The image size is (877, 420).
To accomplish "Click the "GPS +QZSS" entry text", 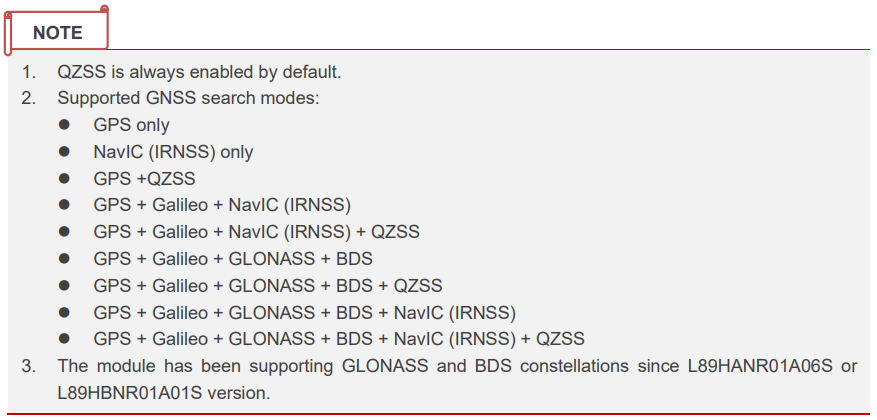I will 144,179.
